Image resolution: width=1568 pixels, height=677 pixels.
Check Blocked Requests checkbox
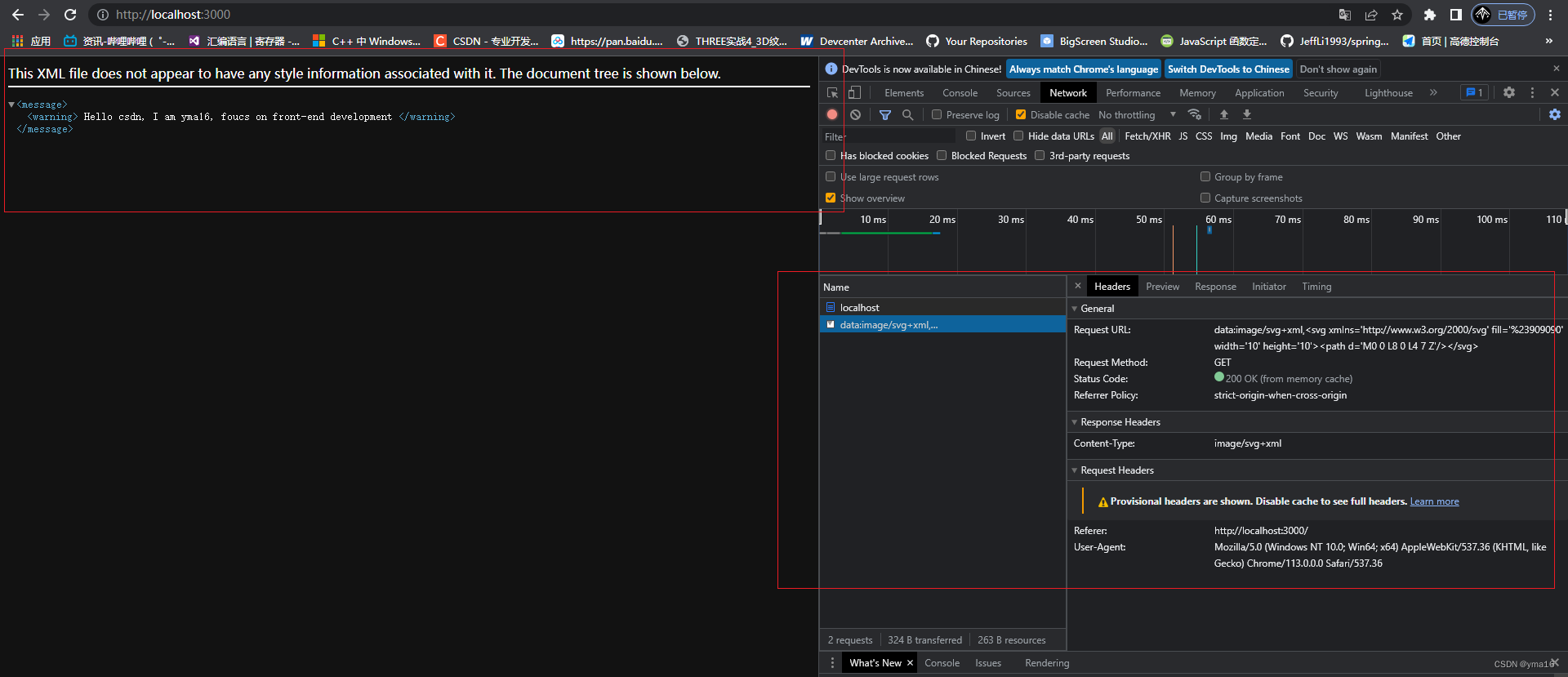click(x=942, y=155)
